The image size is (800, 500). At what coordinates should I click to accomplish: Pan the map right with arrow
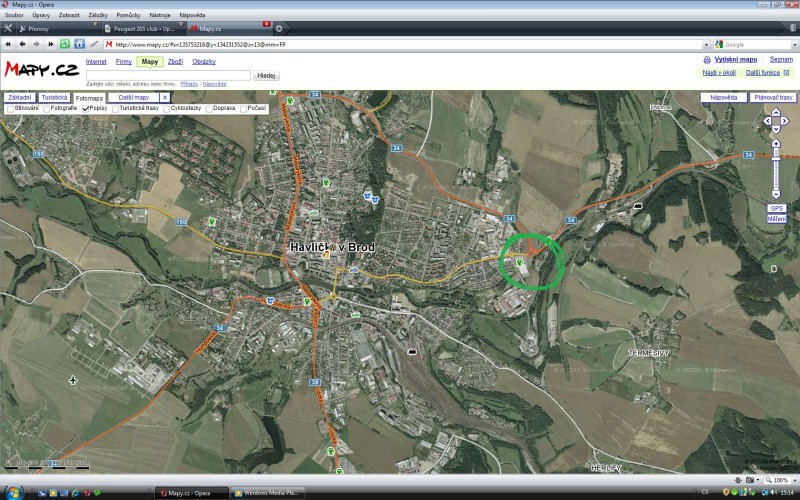(x=785, y=121)
